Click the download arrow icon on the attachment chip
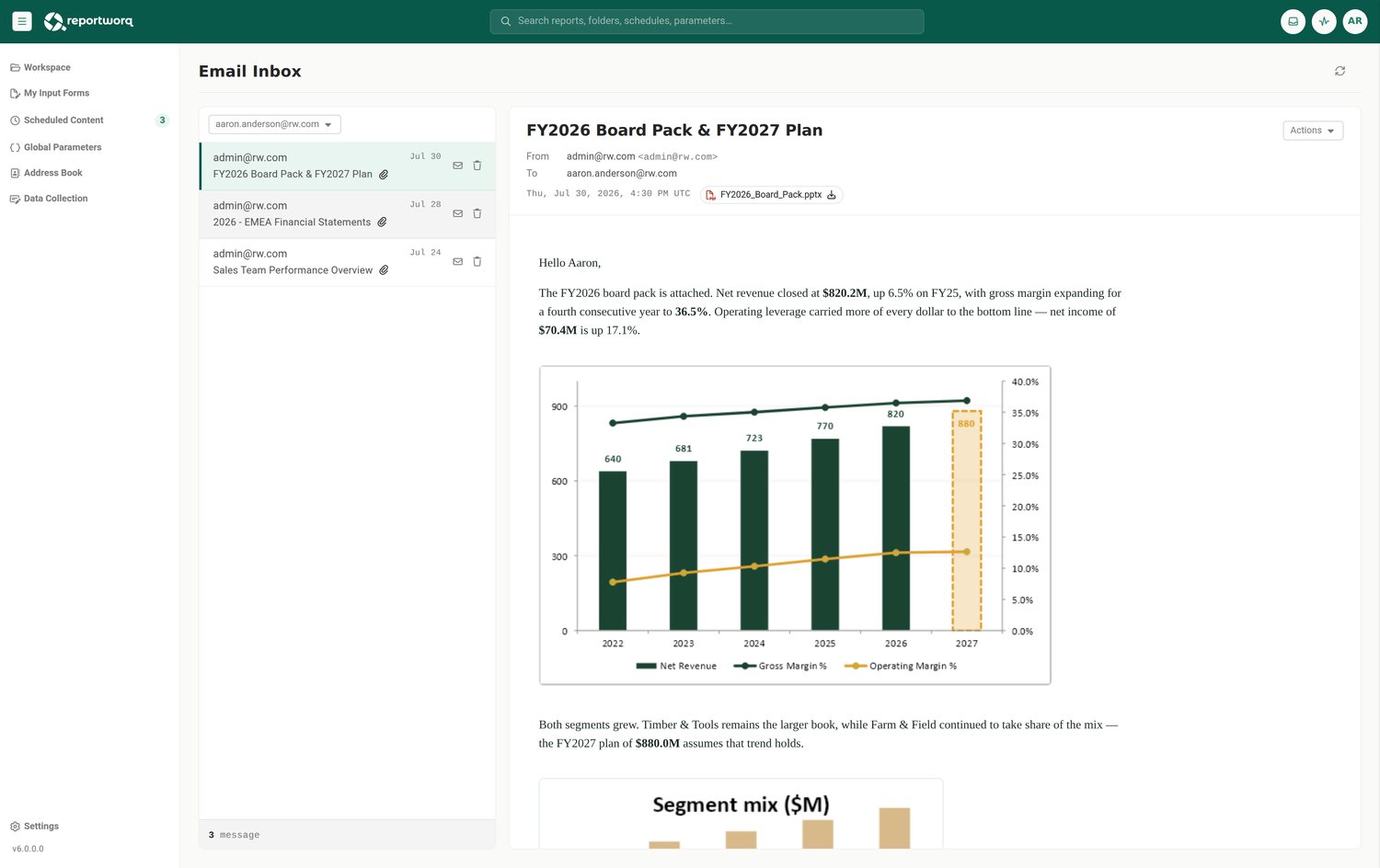 pos(832,195)
